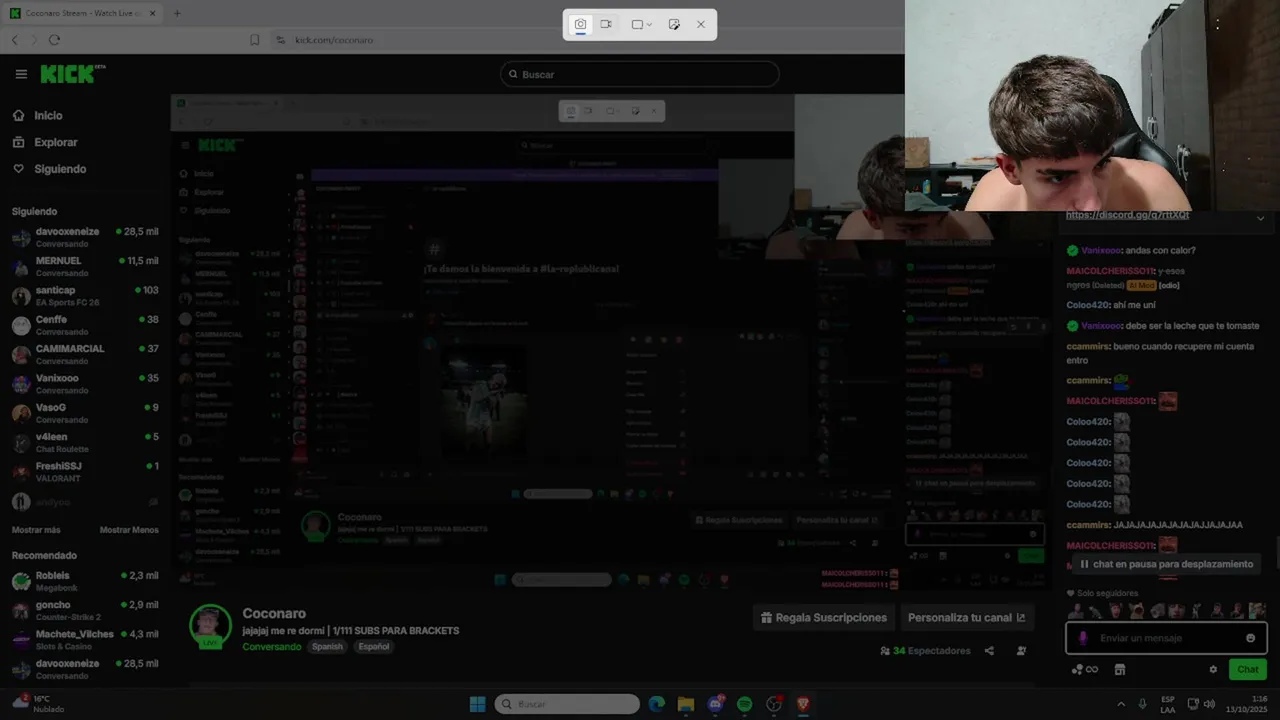Click the Windows taskbar search box
The height and width of the screenshot is (720, 1280).
(x=567, y=704)
